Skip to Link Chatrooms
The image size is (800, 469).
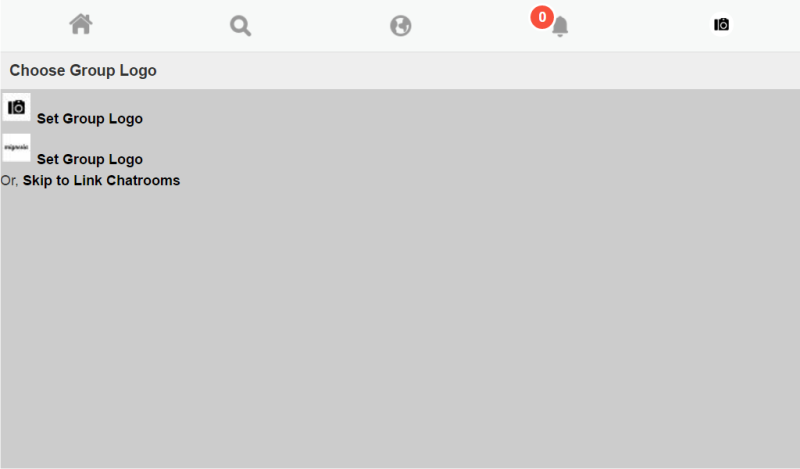click(102, 181)
